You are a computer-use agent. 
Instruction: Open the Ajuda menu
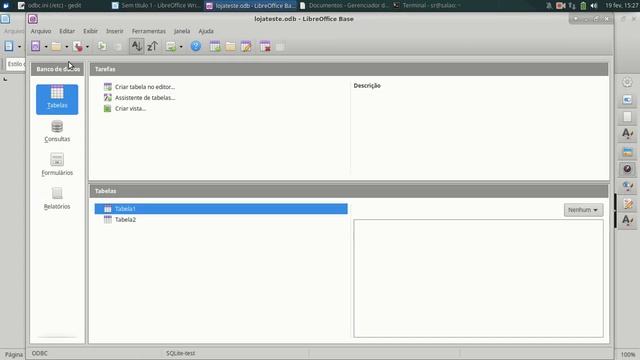[x=206, y=31]
